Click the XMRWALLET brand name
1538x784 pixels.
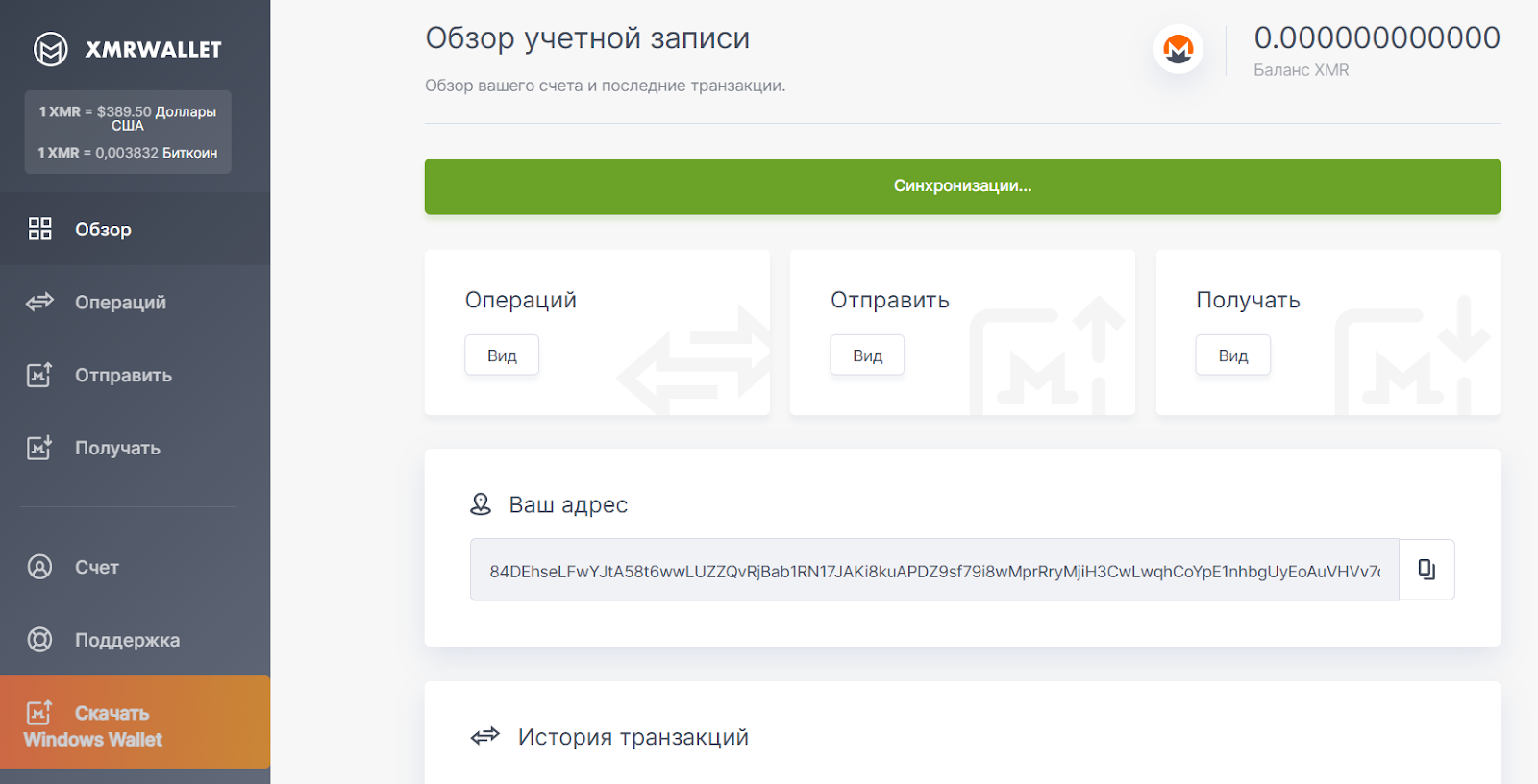pyautogui.click(x=153, y=50)
